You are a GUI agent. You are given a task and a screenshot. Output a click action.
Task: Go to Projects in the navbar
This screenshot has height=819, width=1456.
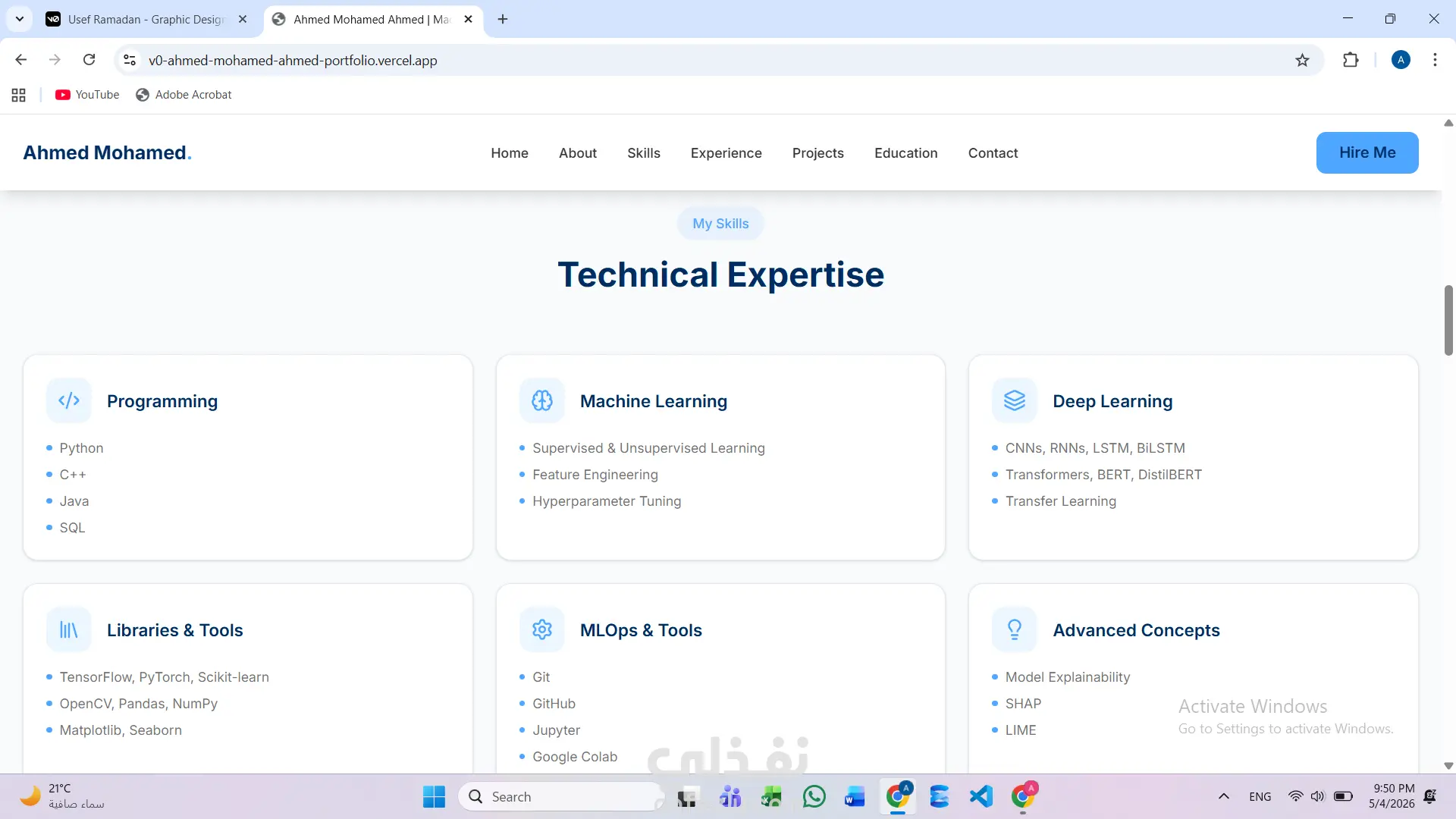coord(818,153)
